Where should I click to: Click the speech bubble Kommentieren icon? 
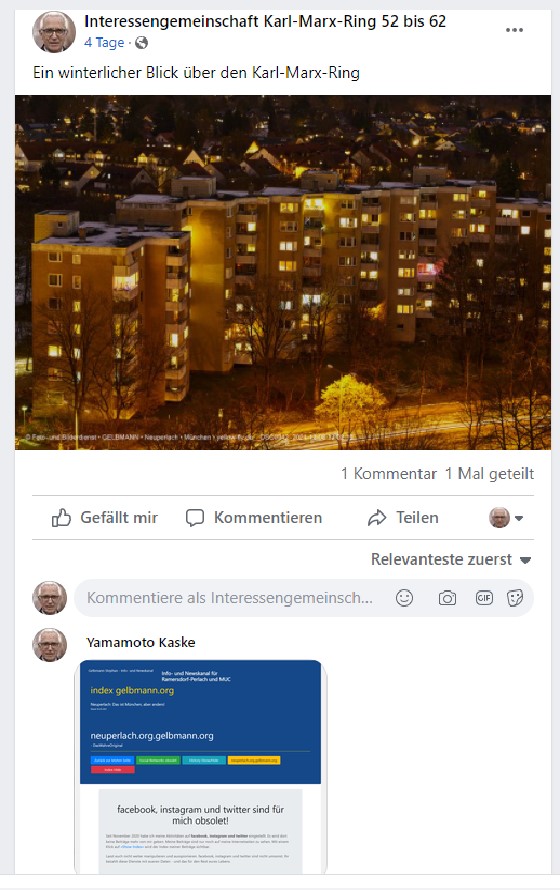tap(195, 518)
